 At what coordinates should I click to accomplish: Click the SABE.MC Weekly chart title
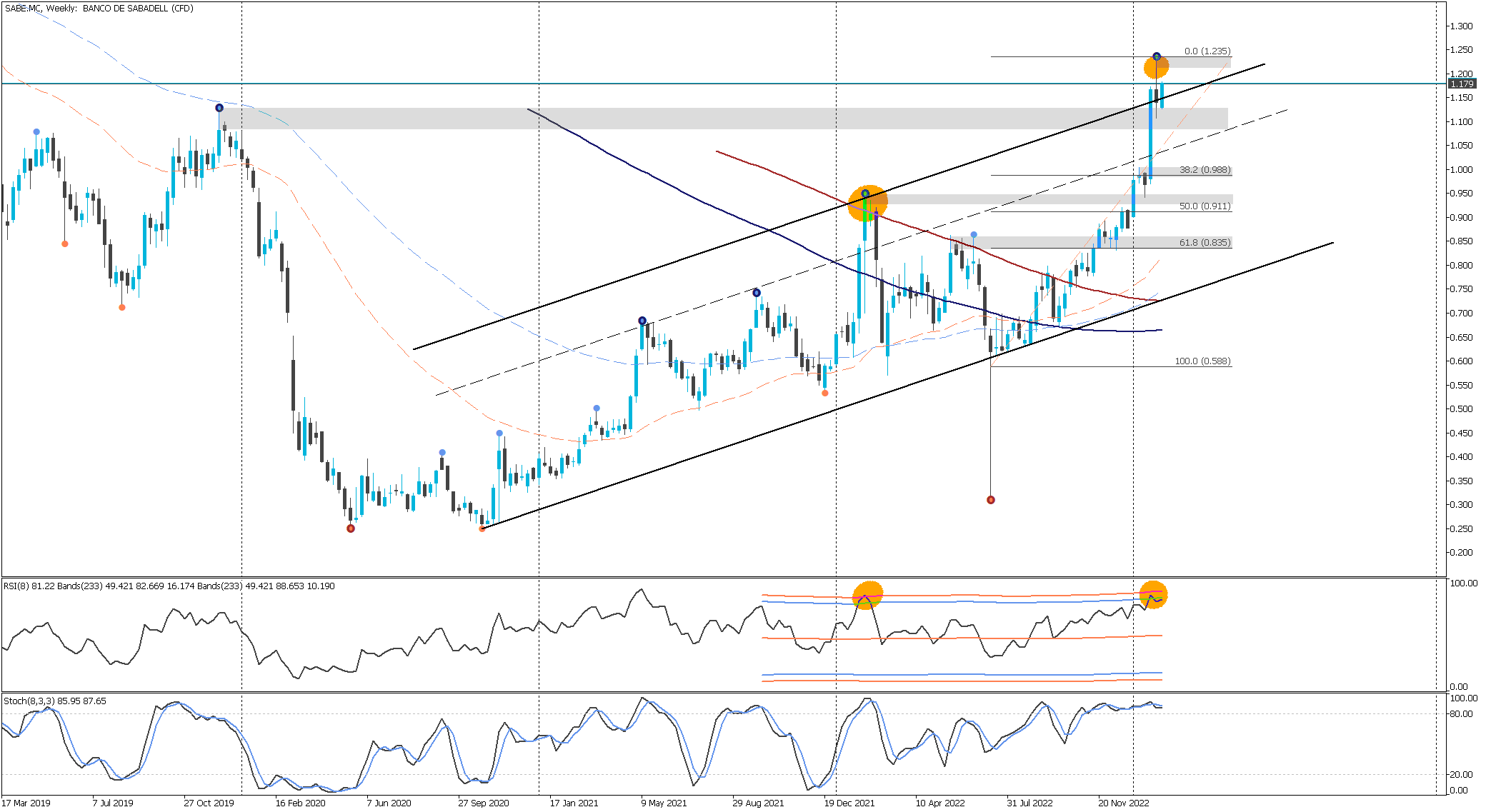point(99,9)
